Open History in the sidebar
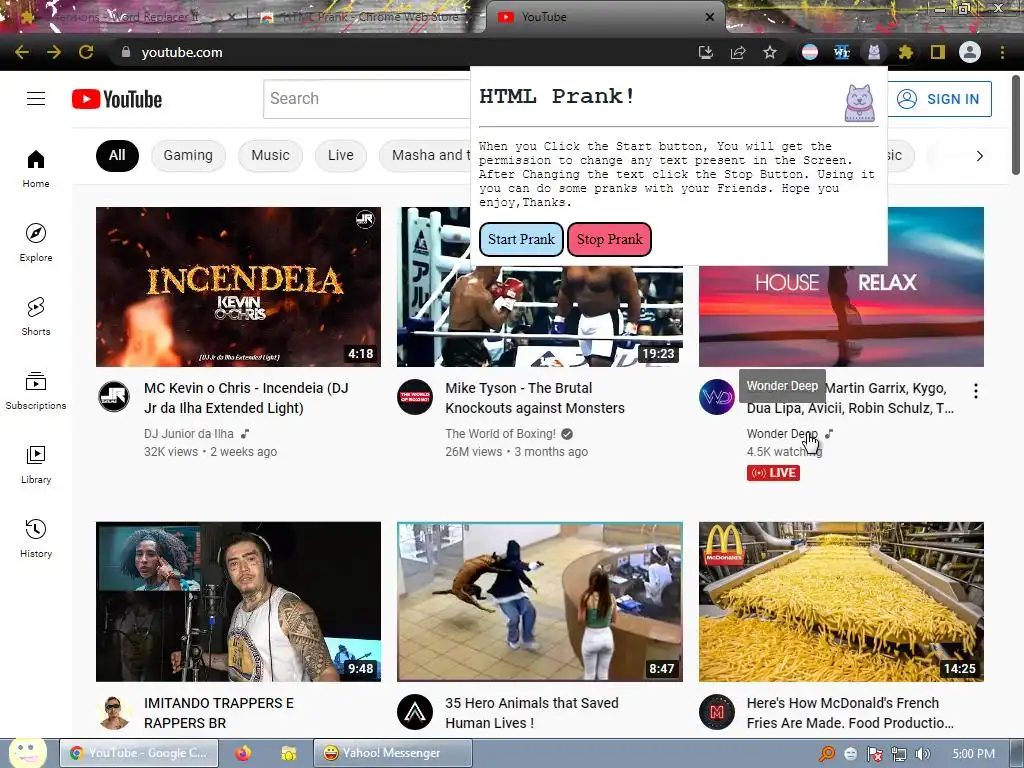This screenshot has width=1024, height=768. [36, 537]
